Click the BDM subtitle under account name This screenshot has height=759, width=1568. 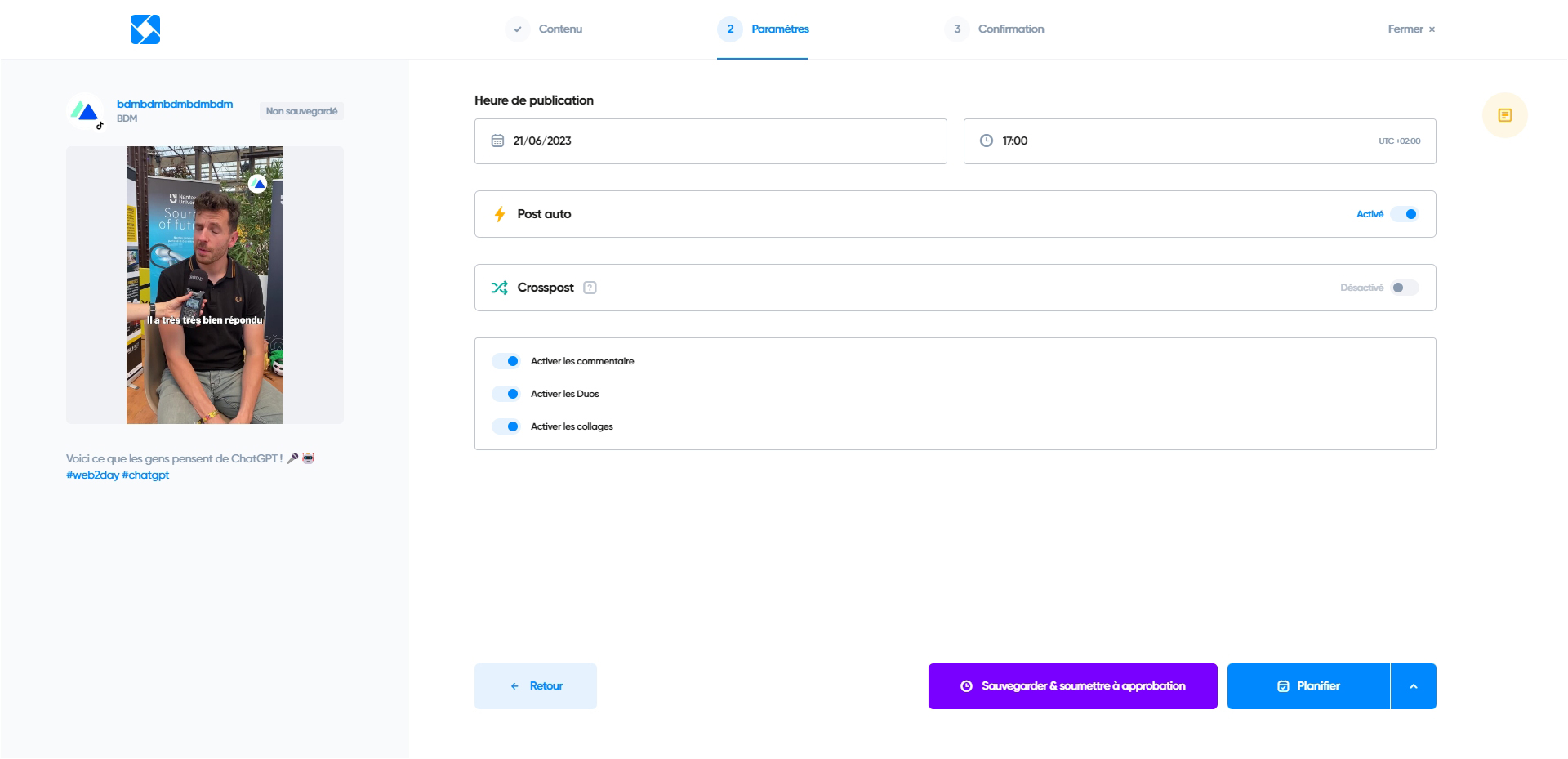[127, 118]
